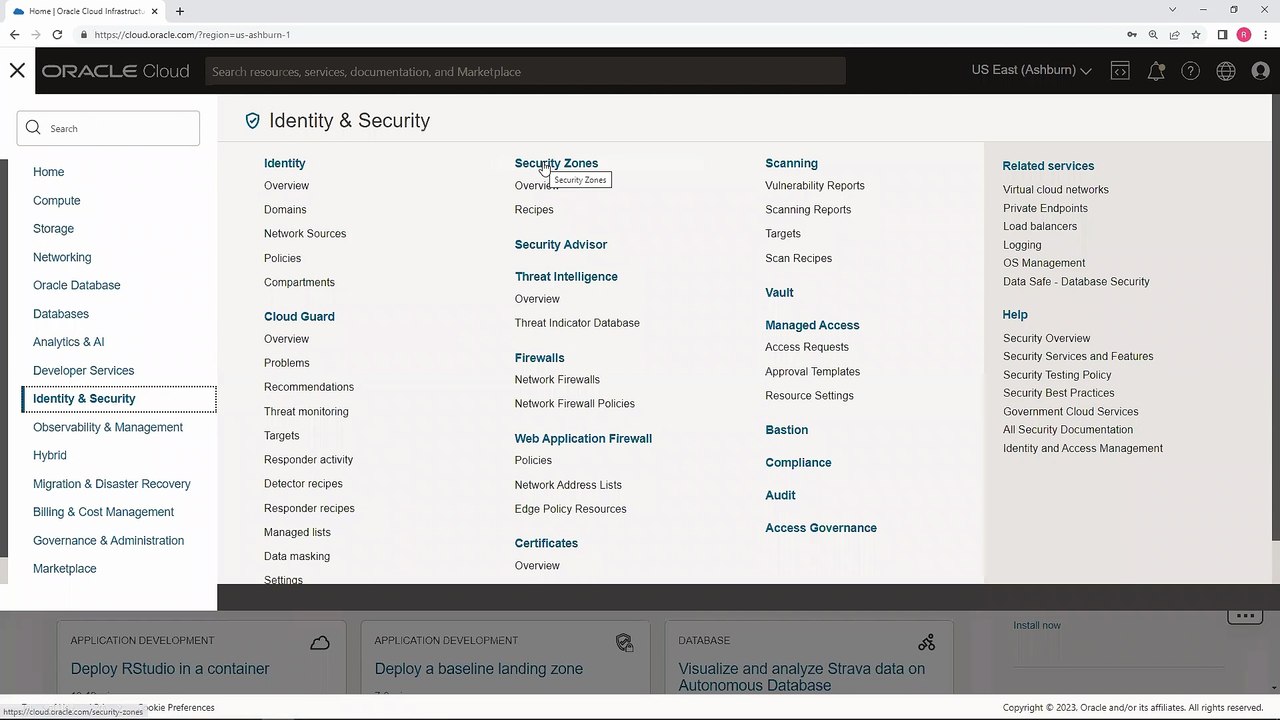This screenshot has width=1280, height=720.
Task: Open Deploy RStudio in a container card
Action: click(x=202, y=657)
